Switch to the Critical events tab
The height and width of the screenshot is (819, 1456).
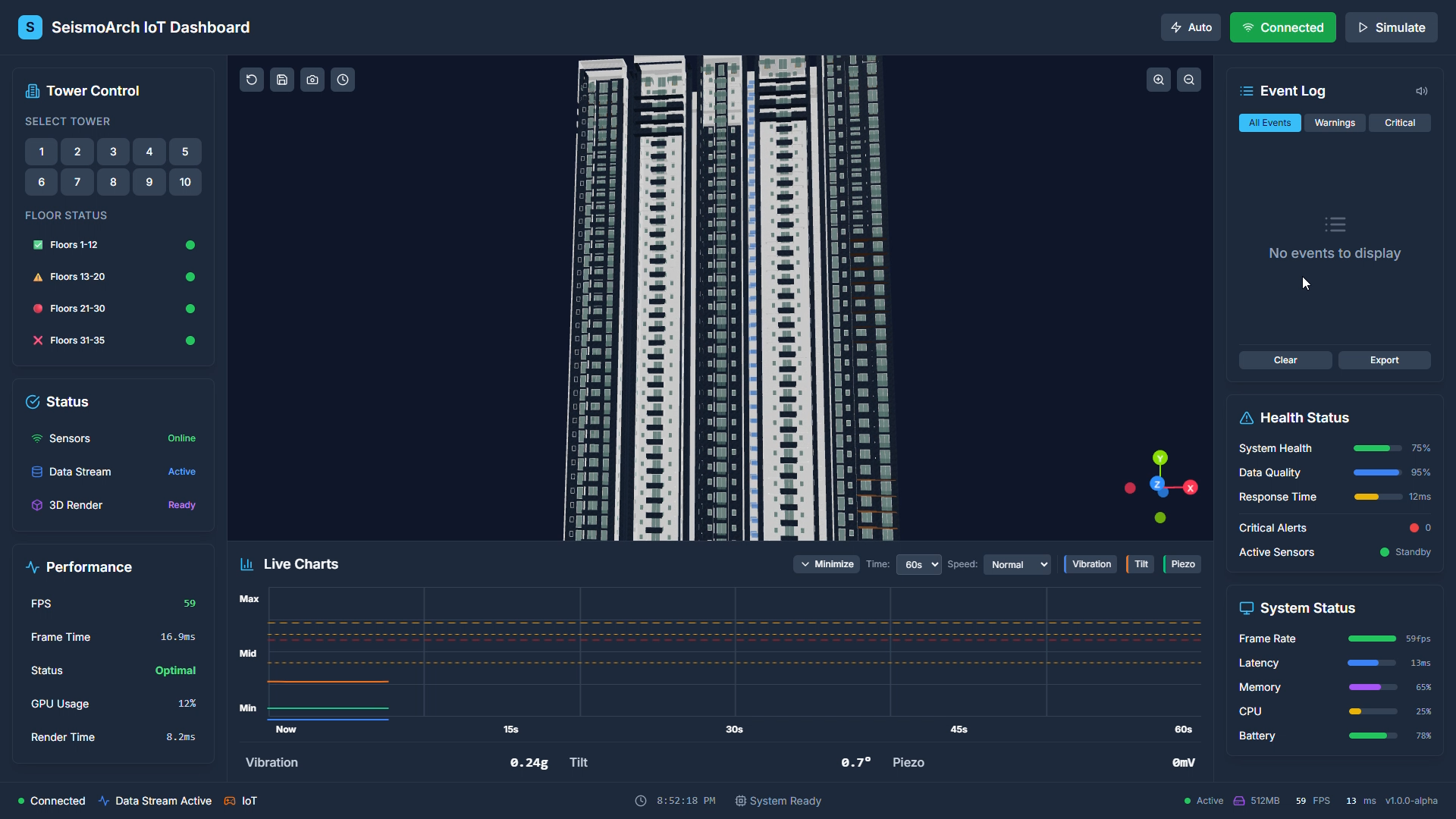(1399, 123)
